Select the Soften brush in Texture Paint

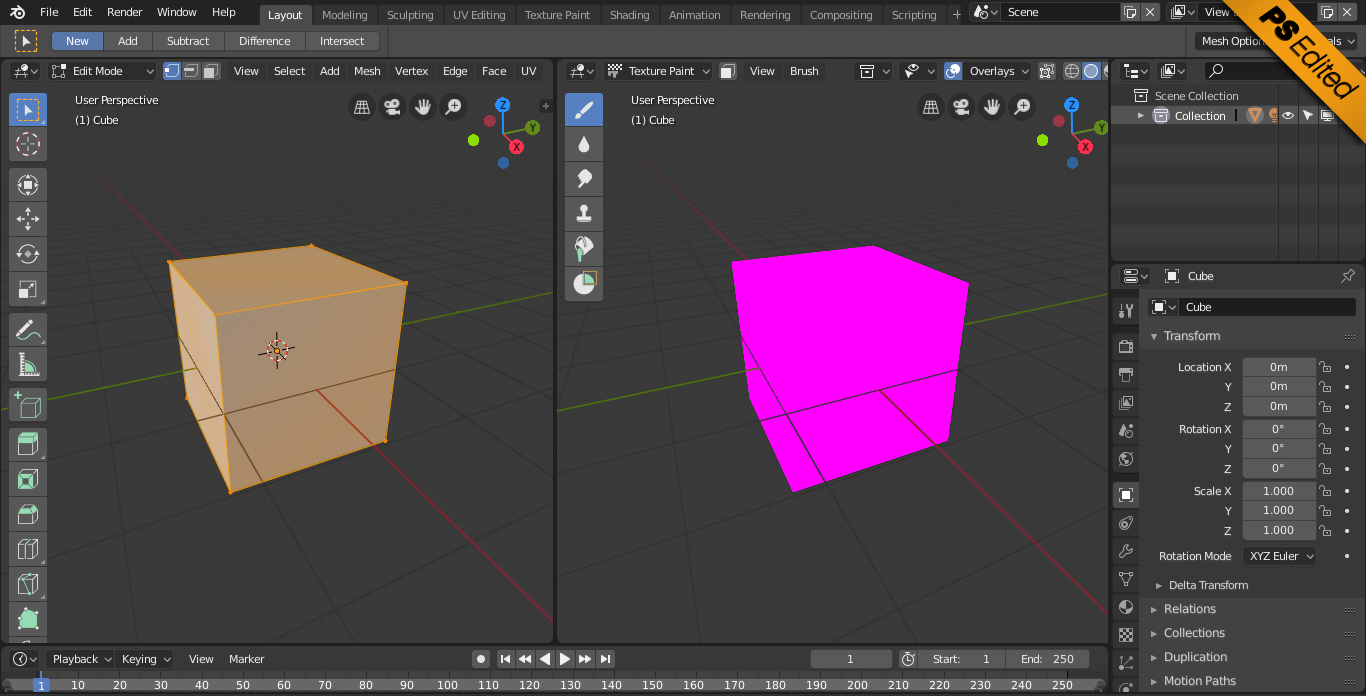coord(585,144)
